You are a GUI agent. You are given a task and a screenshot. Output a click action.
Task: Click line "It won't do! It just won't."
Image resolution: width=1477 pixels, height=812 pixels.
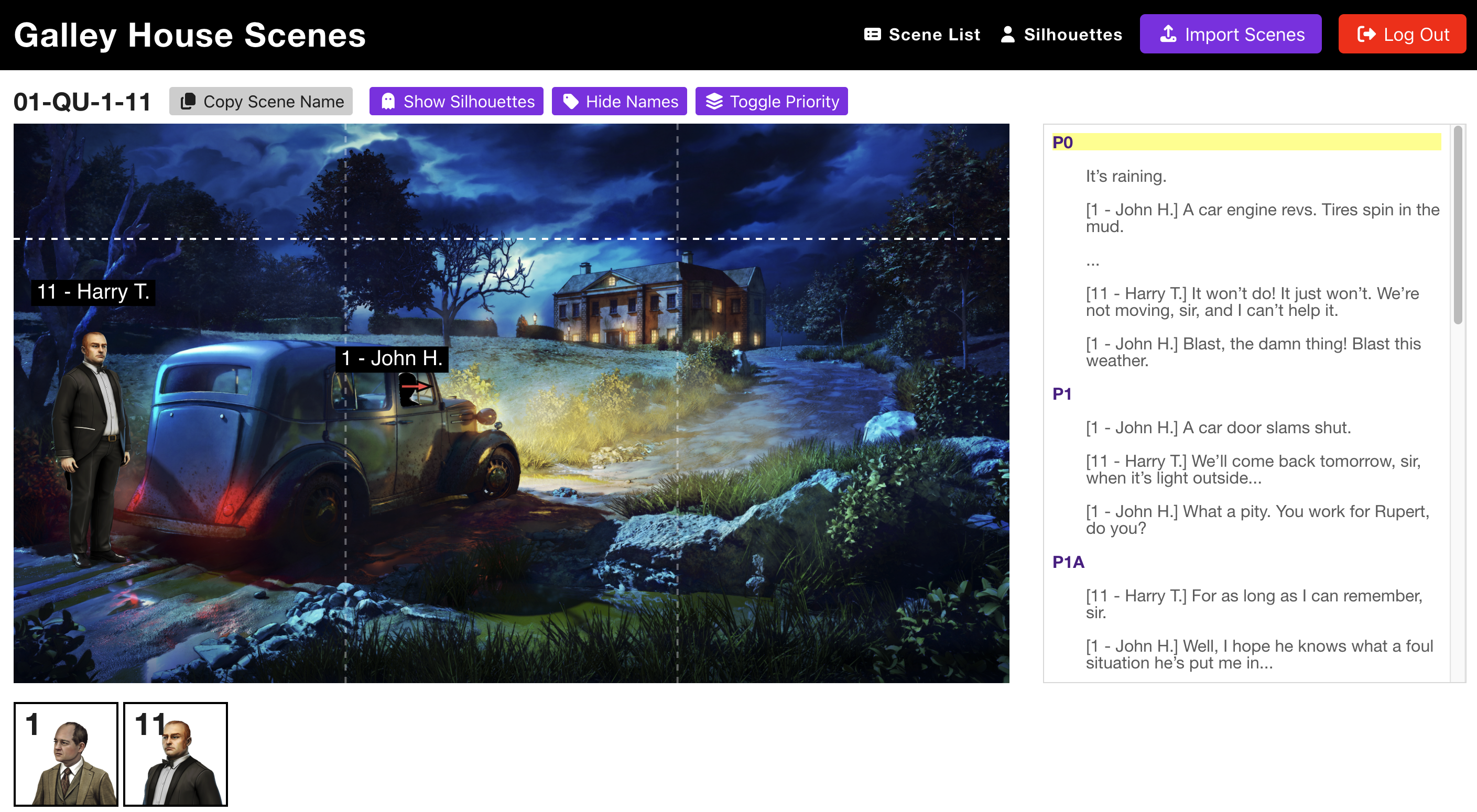point(1252,302)
